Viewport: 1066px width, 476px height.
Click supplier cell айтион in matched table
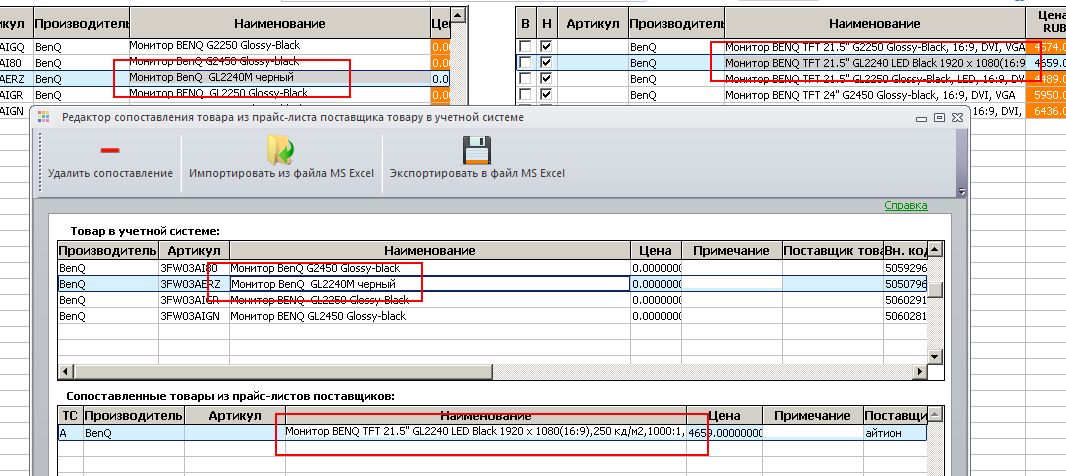click(x=895, y=432)
